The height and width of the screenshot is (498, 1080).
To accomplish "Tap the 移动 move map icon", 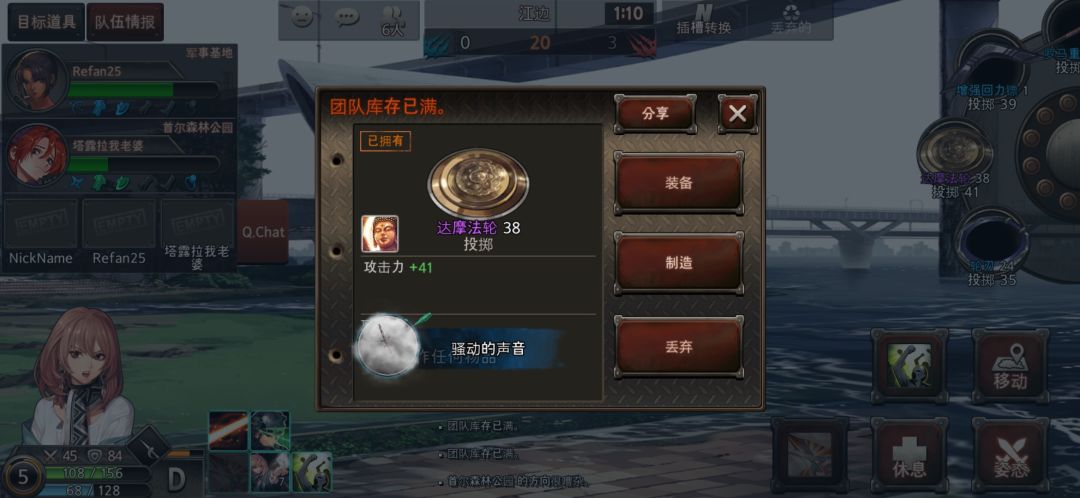I will (x=1010, y=366).
